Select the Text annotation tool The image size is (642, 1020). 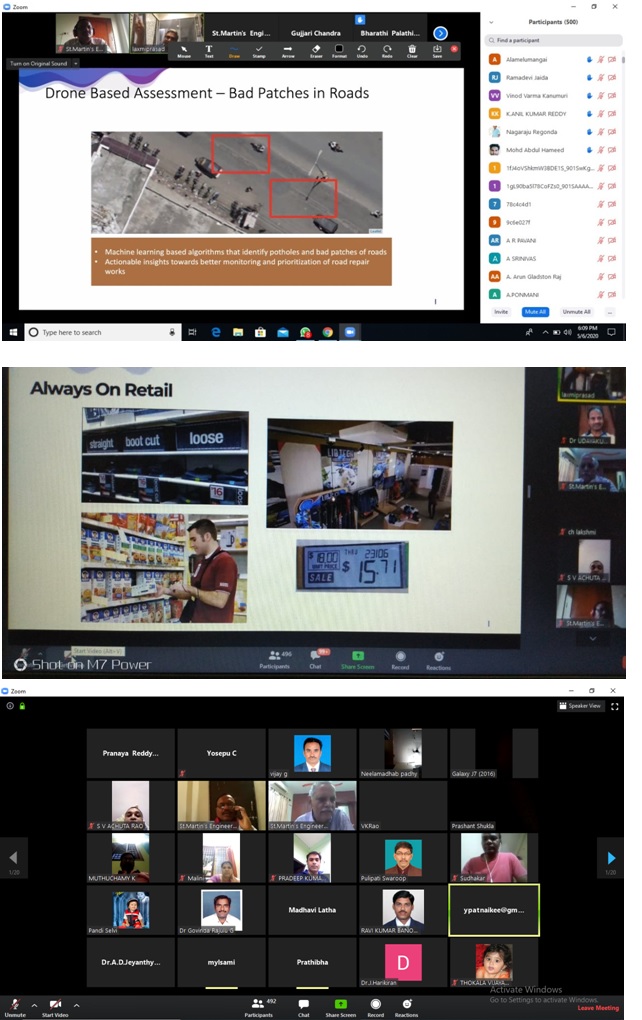tap(209, 51)
